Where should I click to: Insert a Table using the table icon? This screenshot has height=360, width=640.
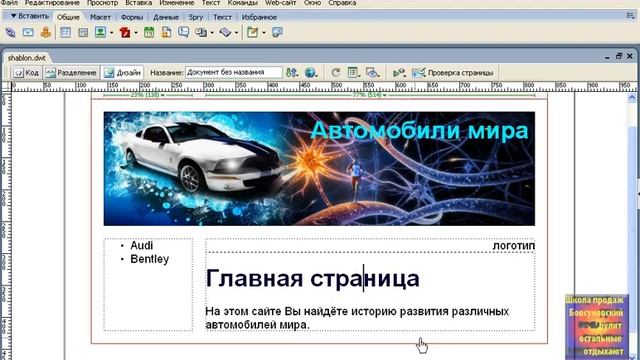(x=65, y=32)
